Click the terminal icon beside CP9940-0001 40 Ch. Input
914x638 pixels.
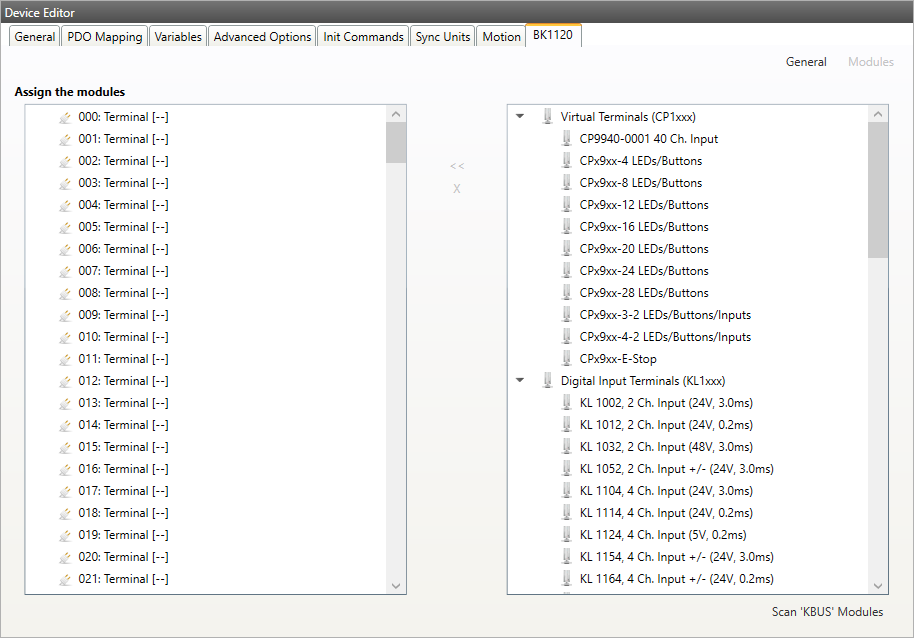click(566, 139)
